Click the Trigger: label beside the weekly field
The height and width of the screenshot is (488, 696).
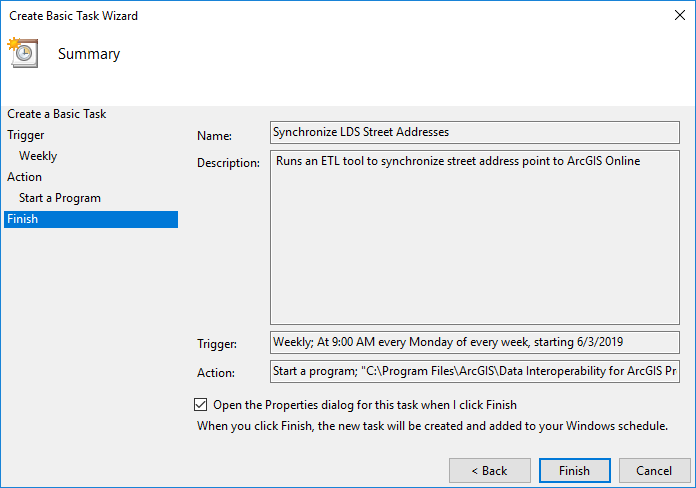tap(217, 344)
